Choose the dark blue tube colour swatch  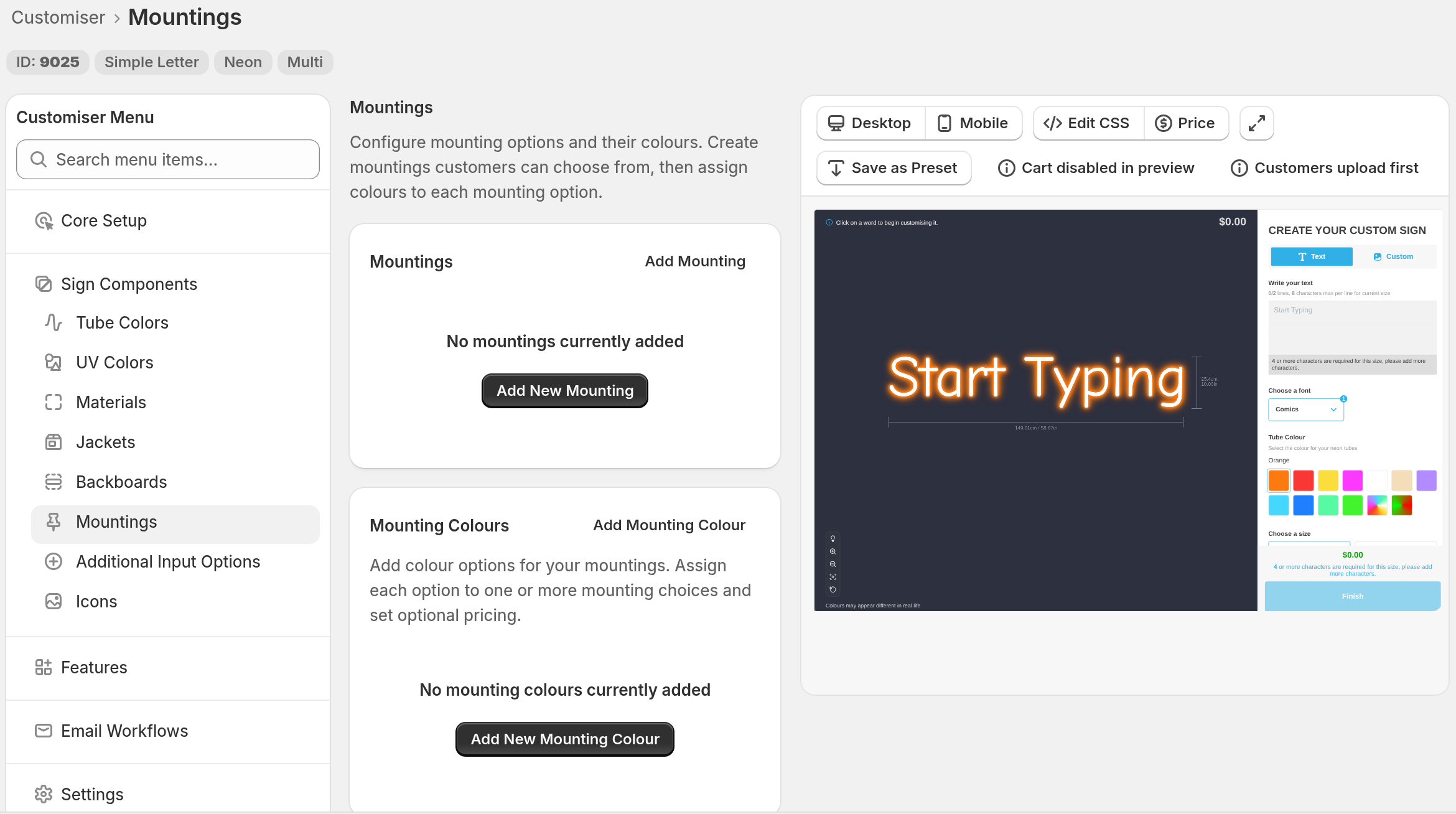click(1303, 505)
